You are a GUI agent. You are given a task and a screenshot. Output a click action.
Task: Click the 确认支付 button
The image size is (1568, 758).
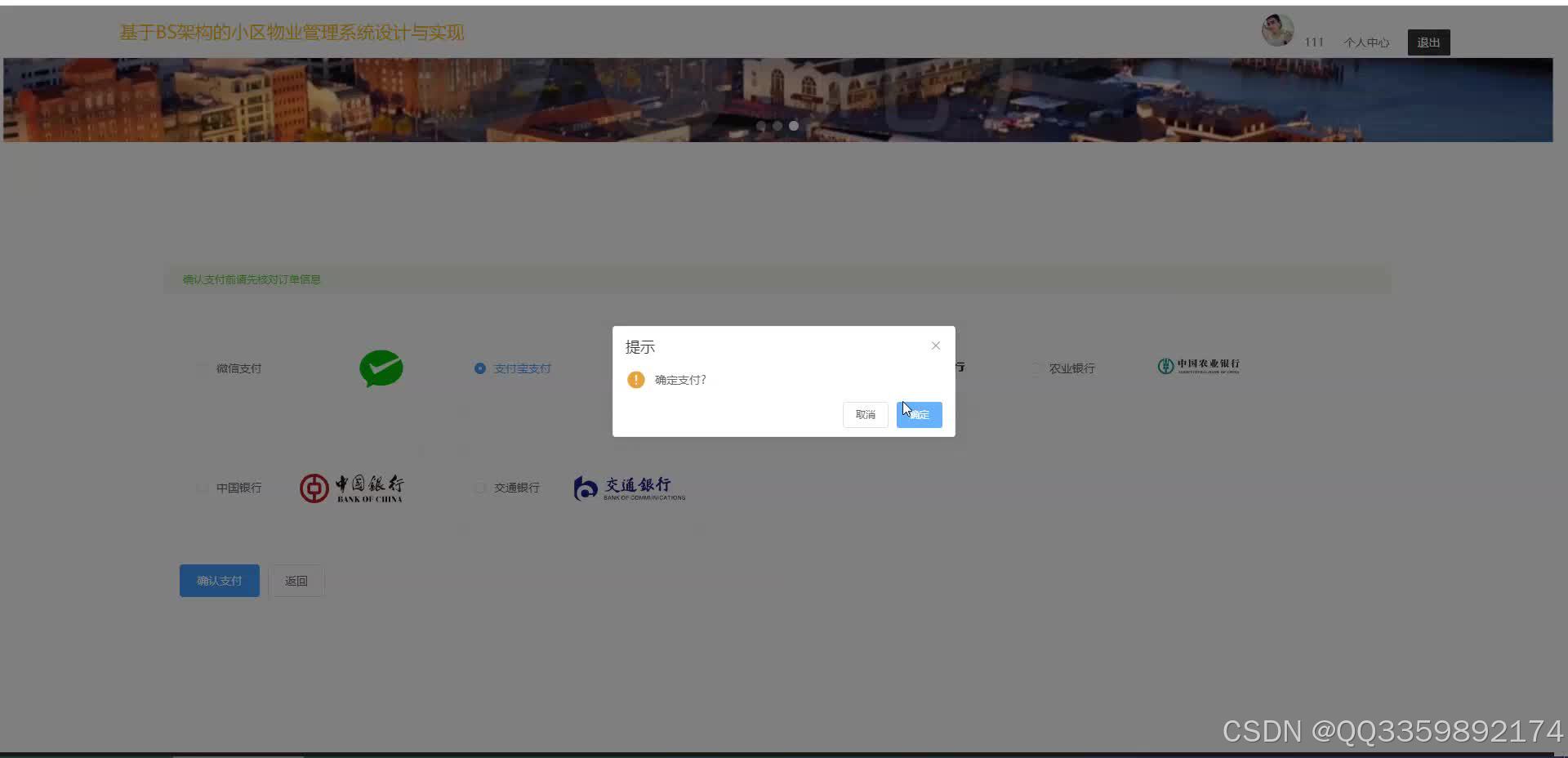tap(220, 581)
